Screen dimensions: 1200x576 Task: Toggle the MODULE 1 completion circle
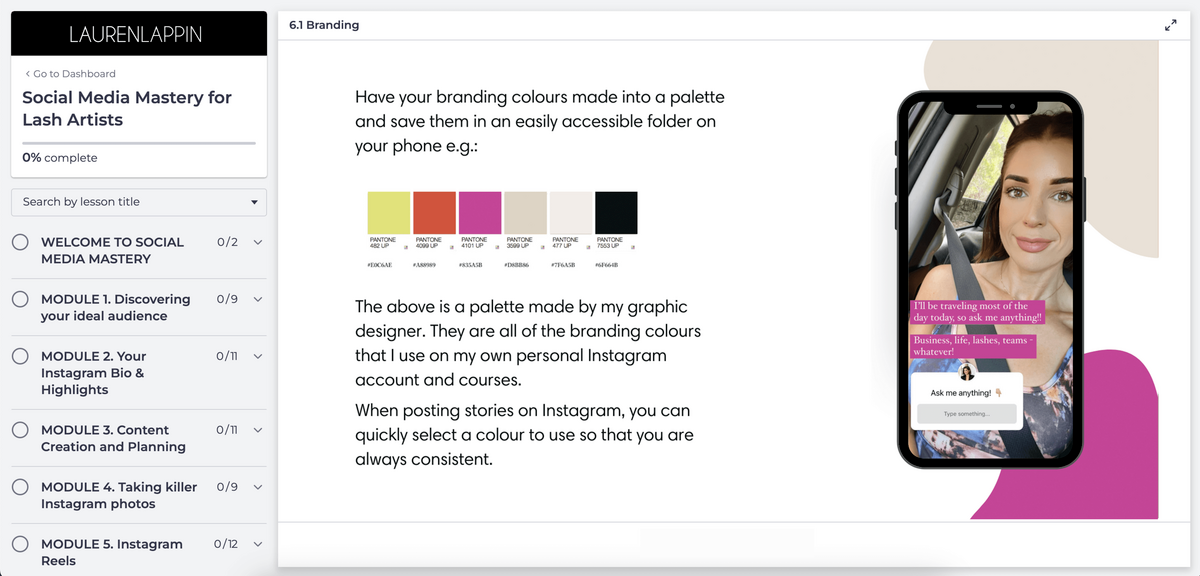point(20,299)
